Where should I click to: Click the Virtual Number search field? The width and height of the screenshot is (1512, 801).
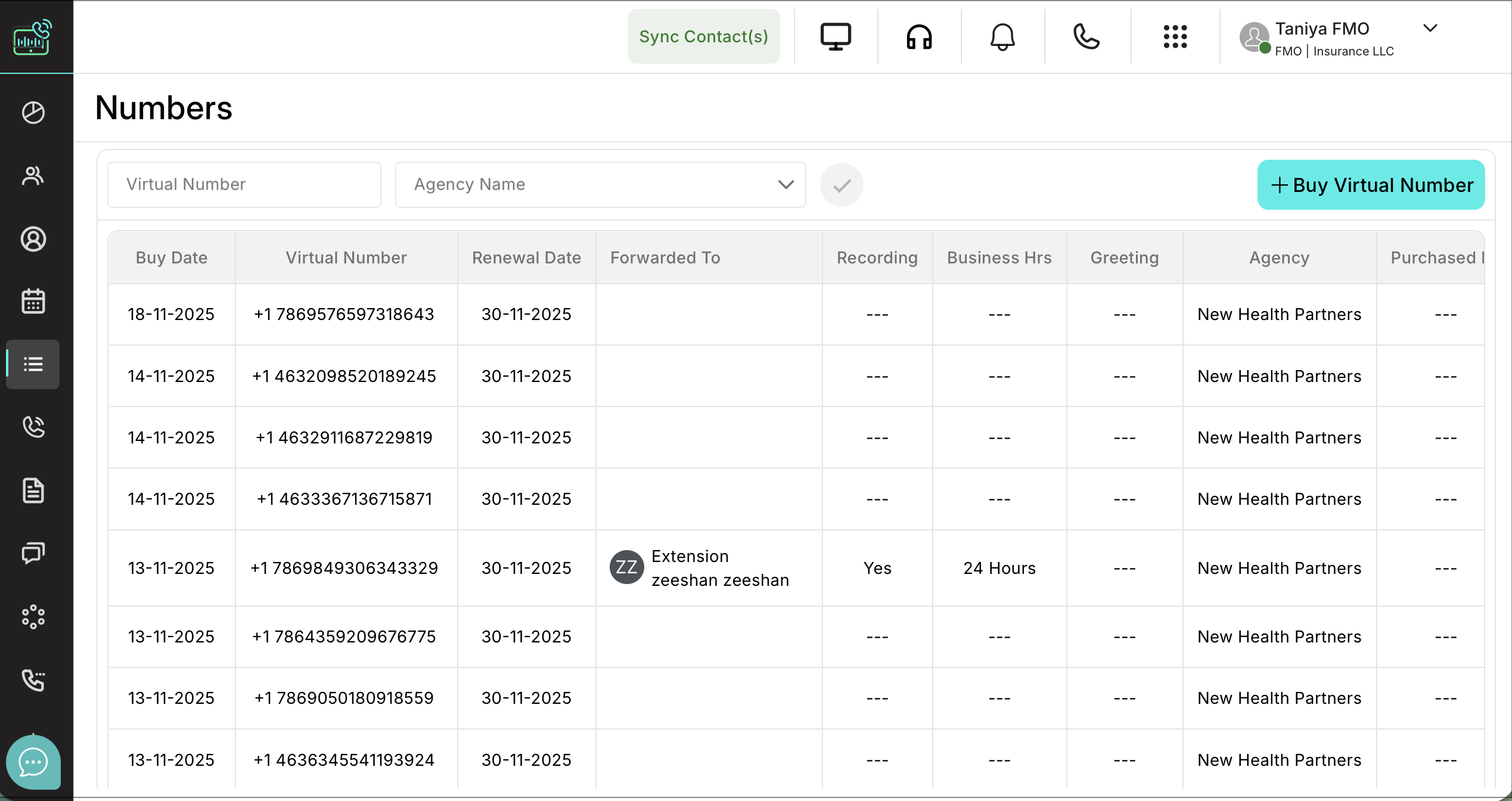[244, 185]
